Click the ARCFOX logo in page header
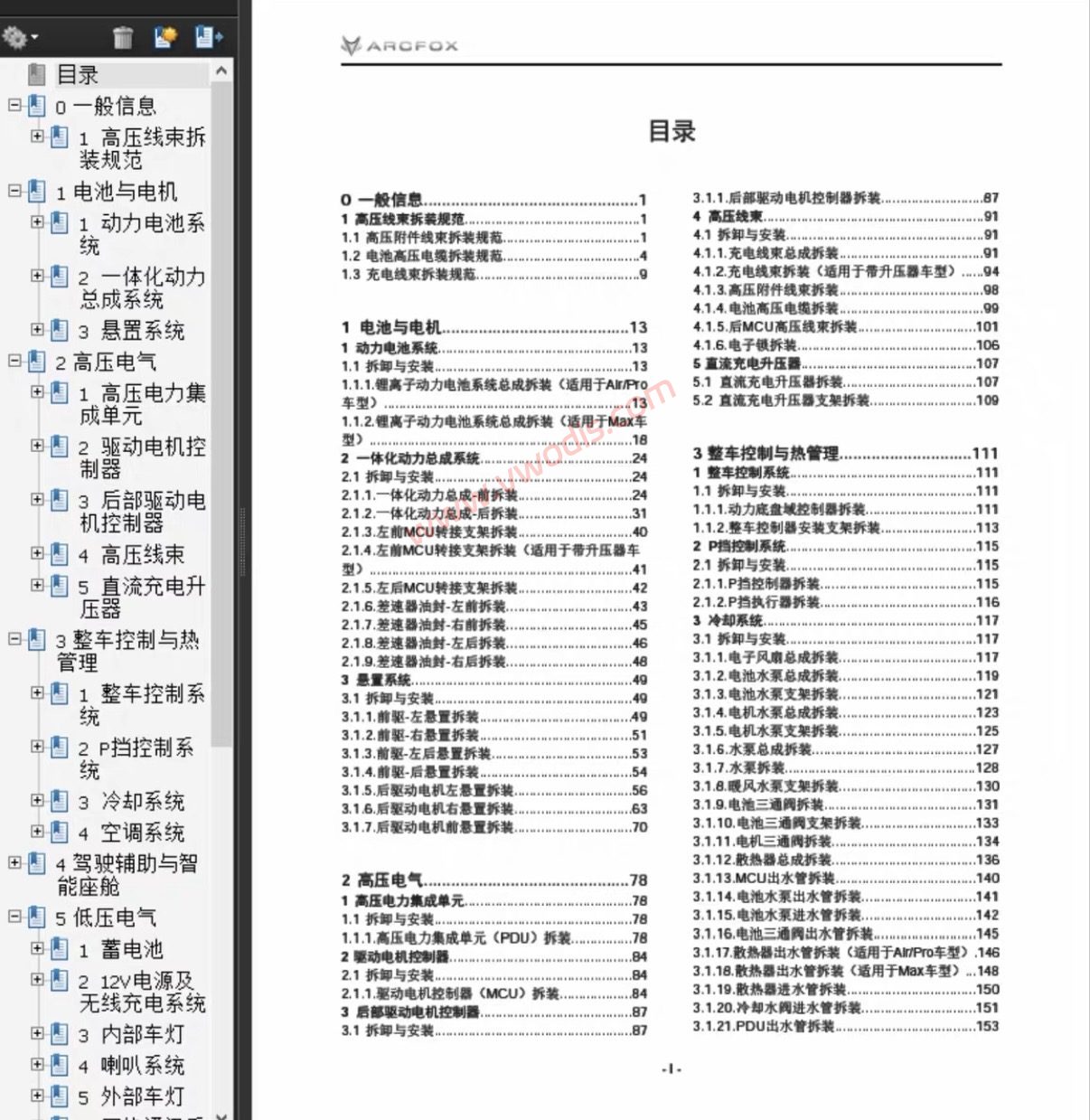This screenshot has height=1120, width=1090. tap(399, 45)
